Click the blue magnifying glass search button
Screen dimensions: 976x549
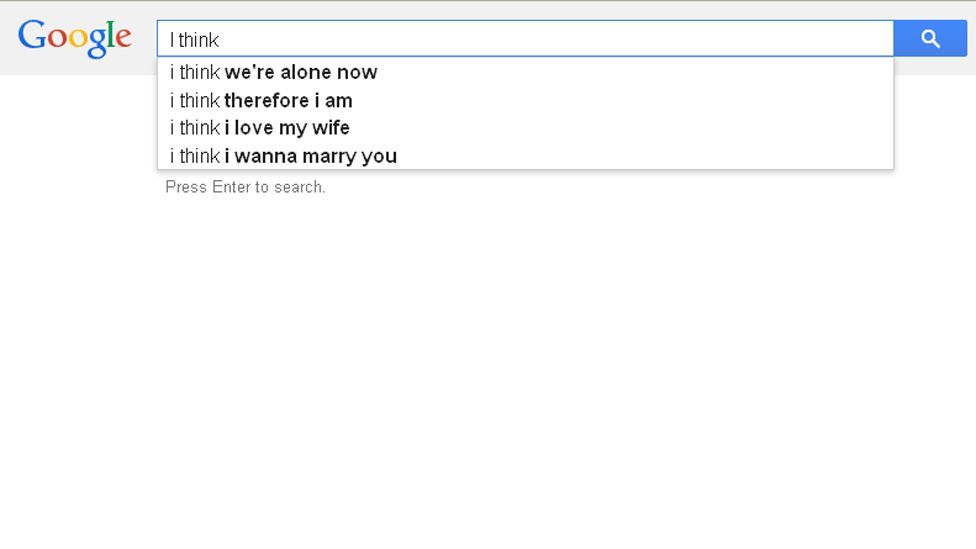[x=930, y=39]
